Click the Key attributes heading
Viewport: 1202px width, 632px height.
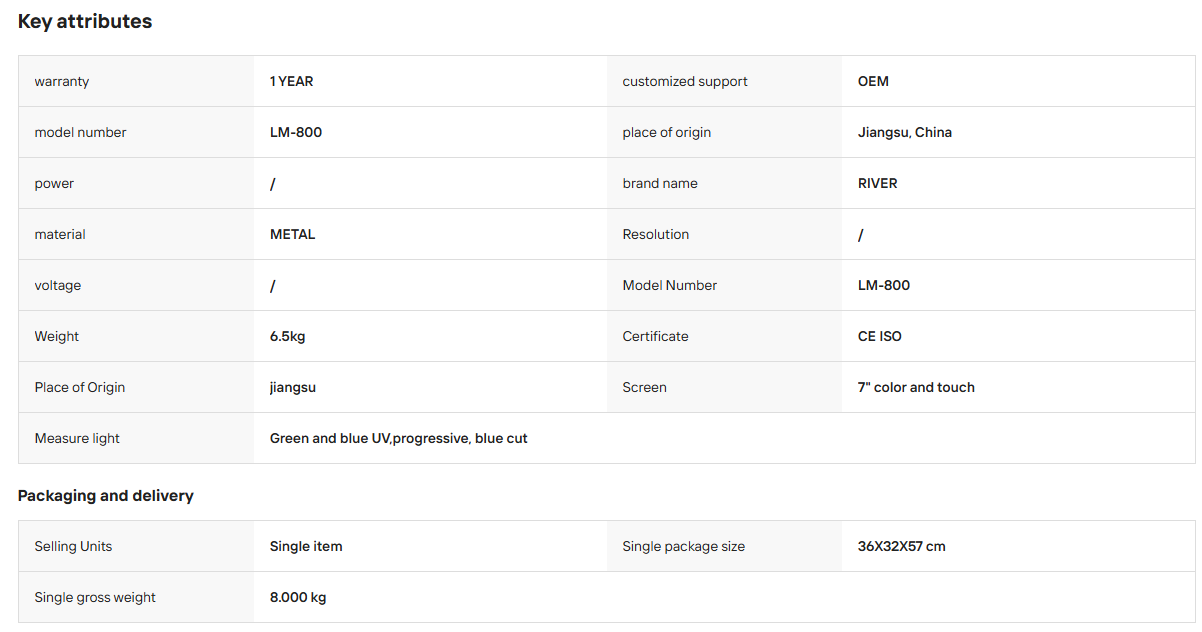(85, 21)
